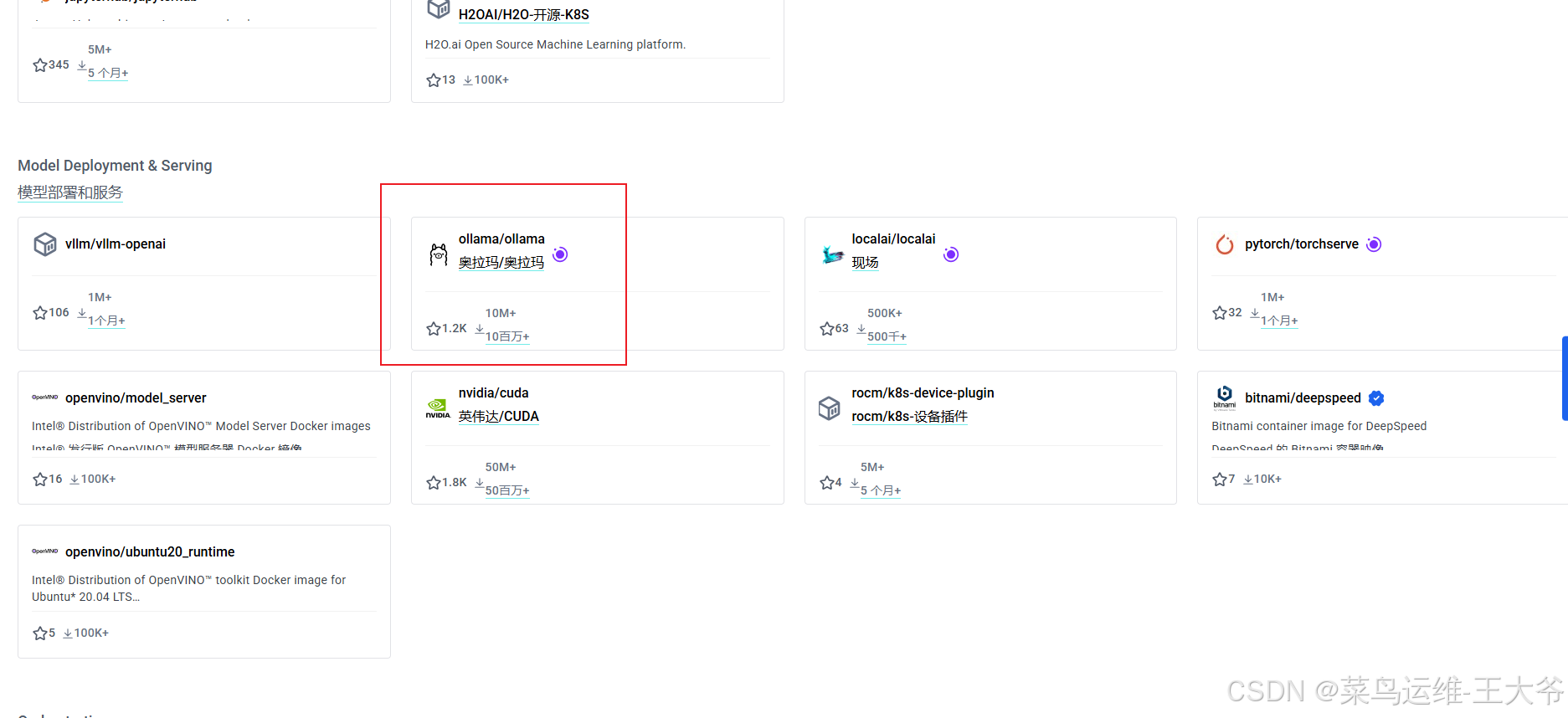Viewport: 1568px width, 718px height.
Task: Click the sponsored OSS badge beside ollama/ollama
Action: [560, 254]
